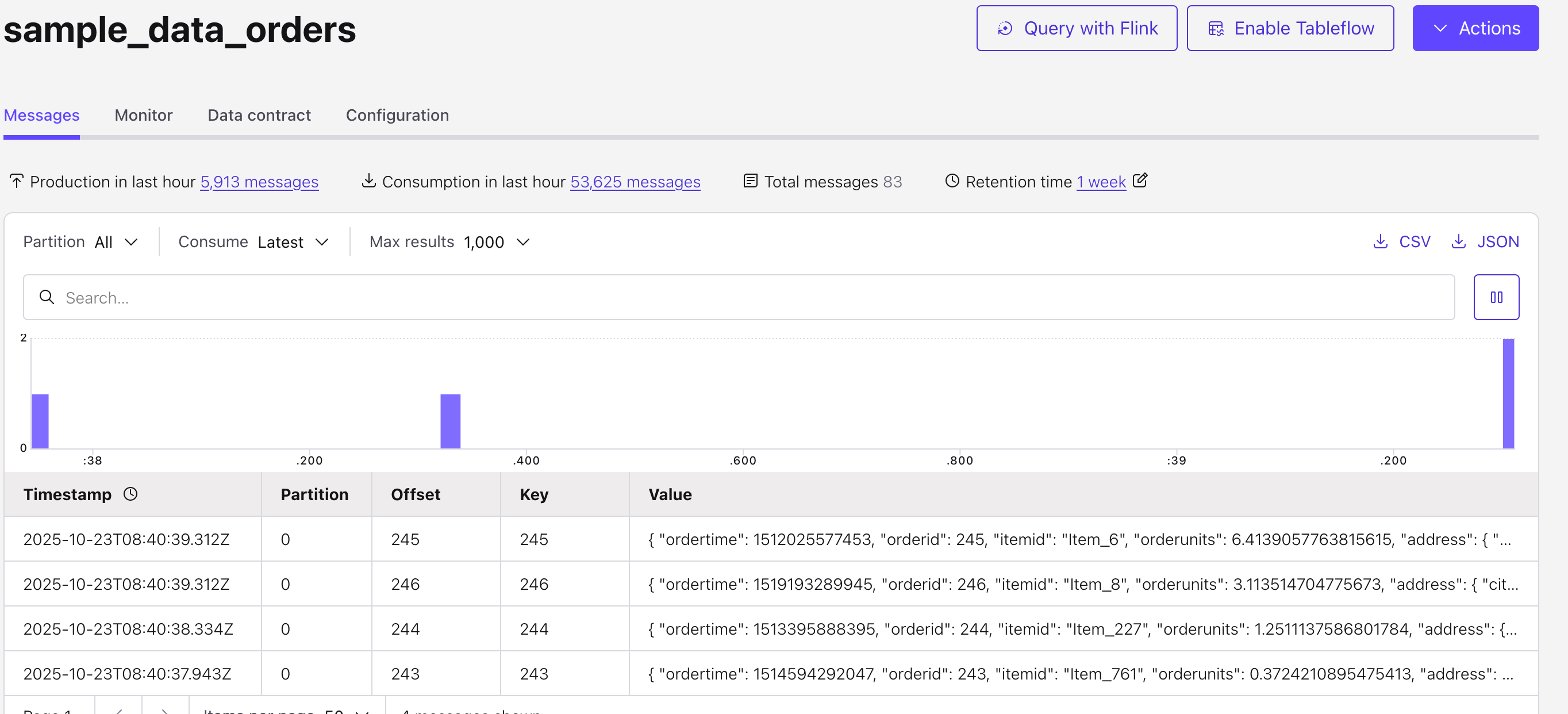Click the 1 week retention link
Viewport: 1568px width, 714px height.
point(1101,182)
